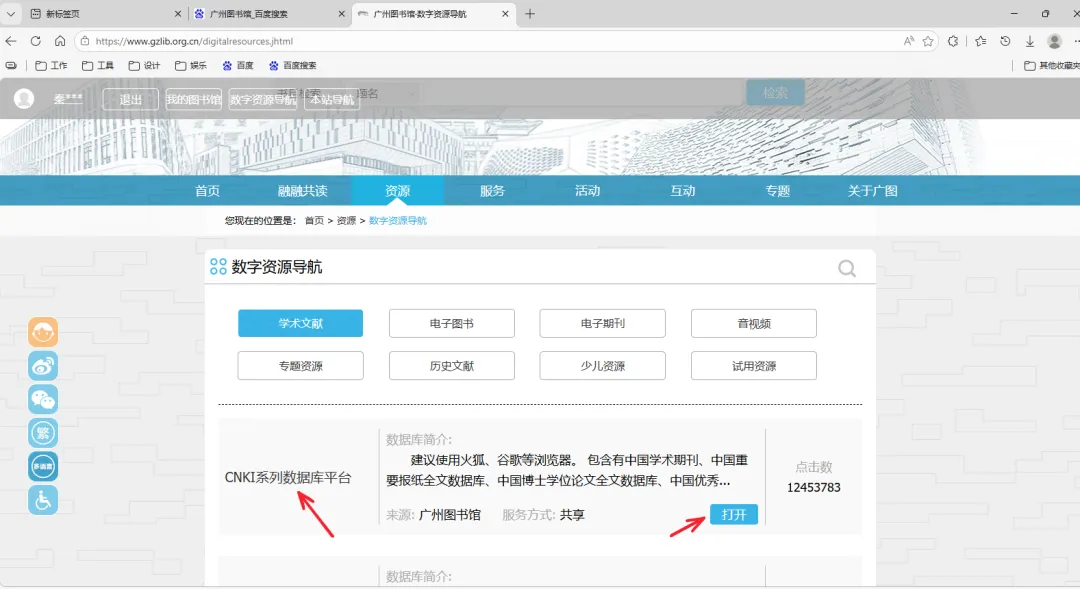This screenshot has height=589, width=1080.
Task: Click the magnifier search icon in 数字资源导航 panel
Action: point(847,268)
